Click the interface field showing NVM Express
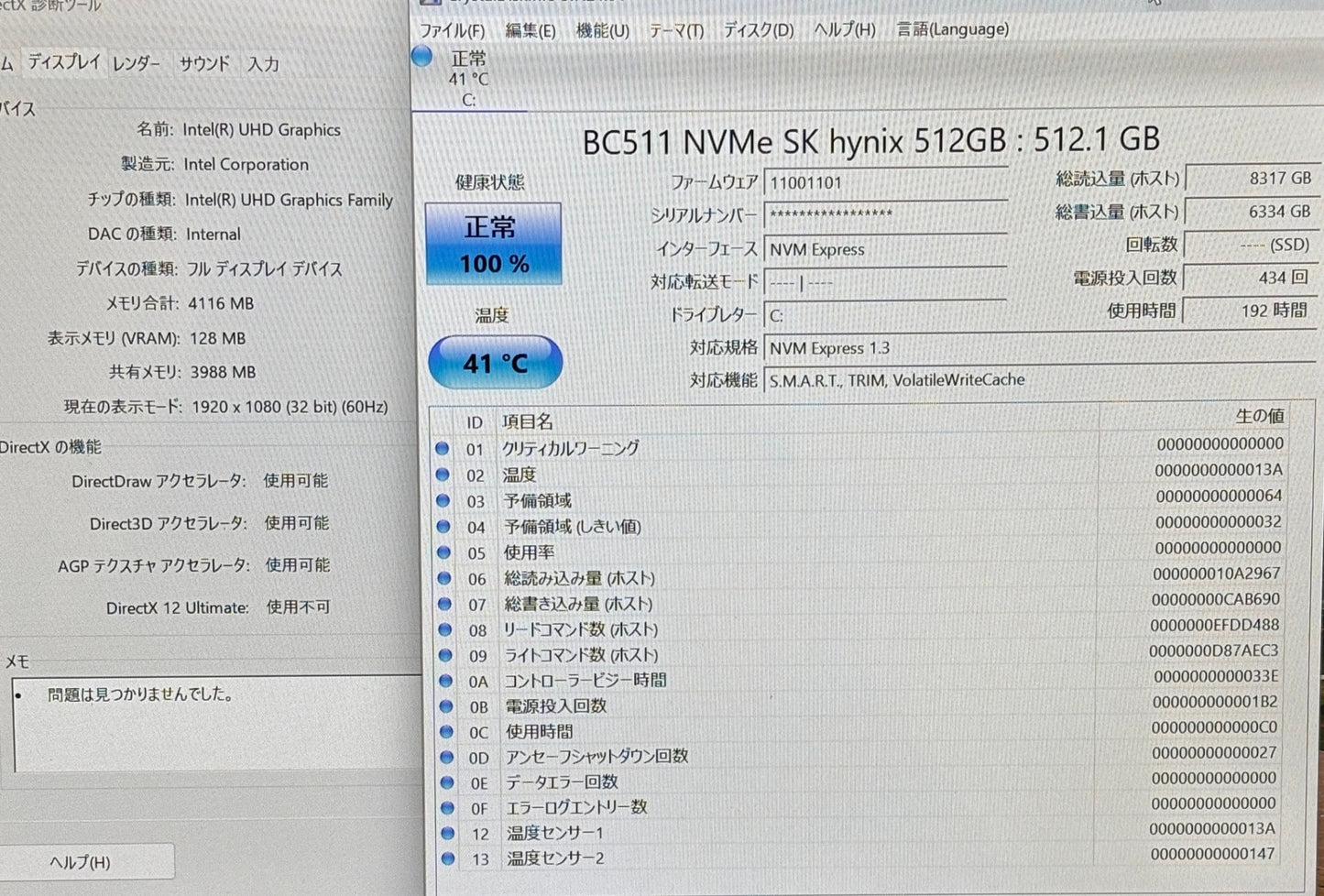The image size is (1324, 896). tap(886, 249)
